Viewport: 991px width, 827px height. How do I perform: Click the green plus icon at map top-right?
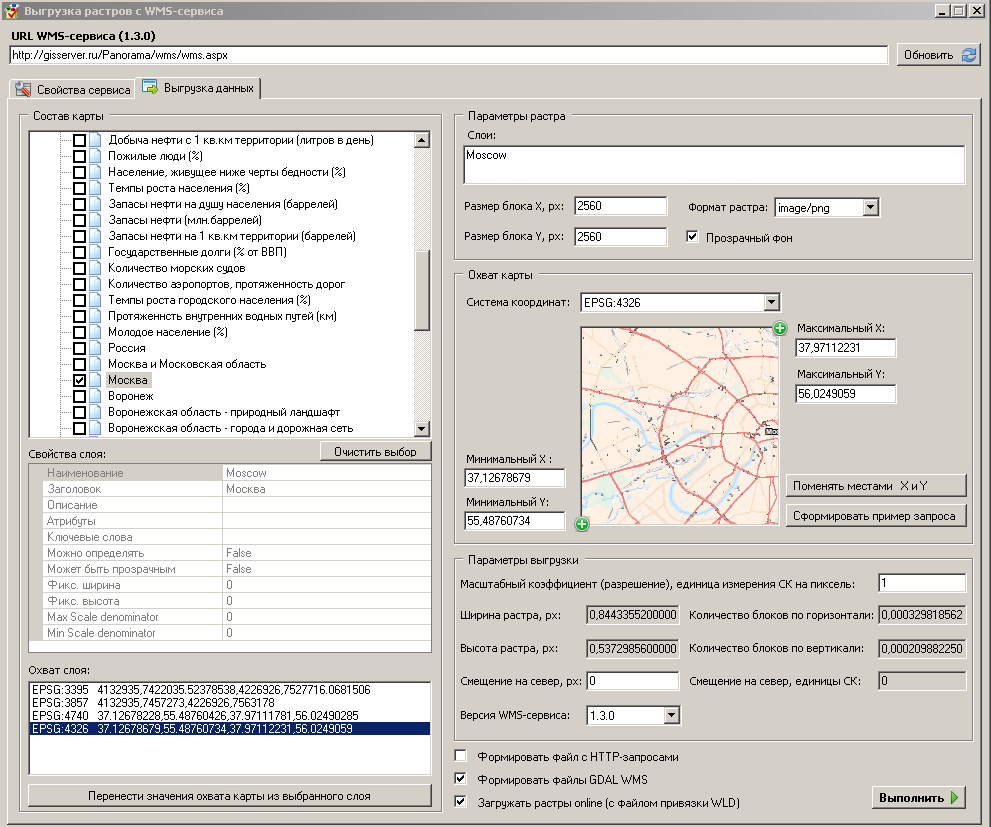point(780,329)
